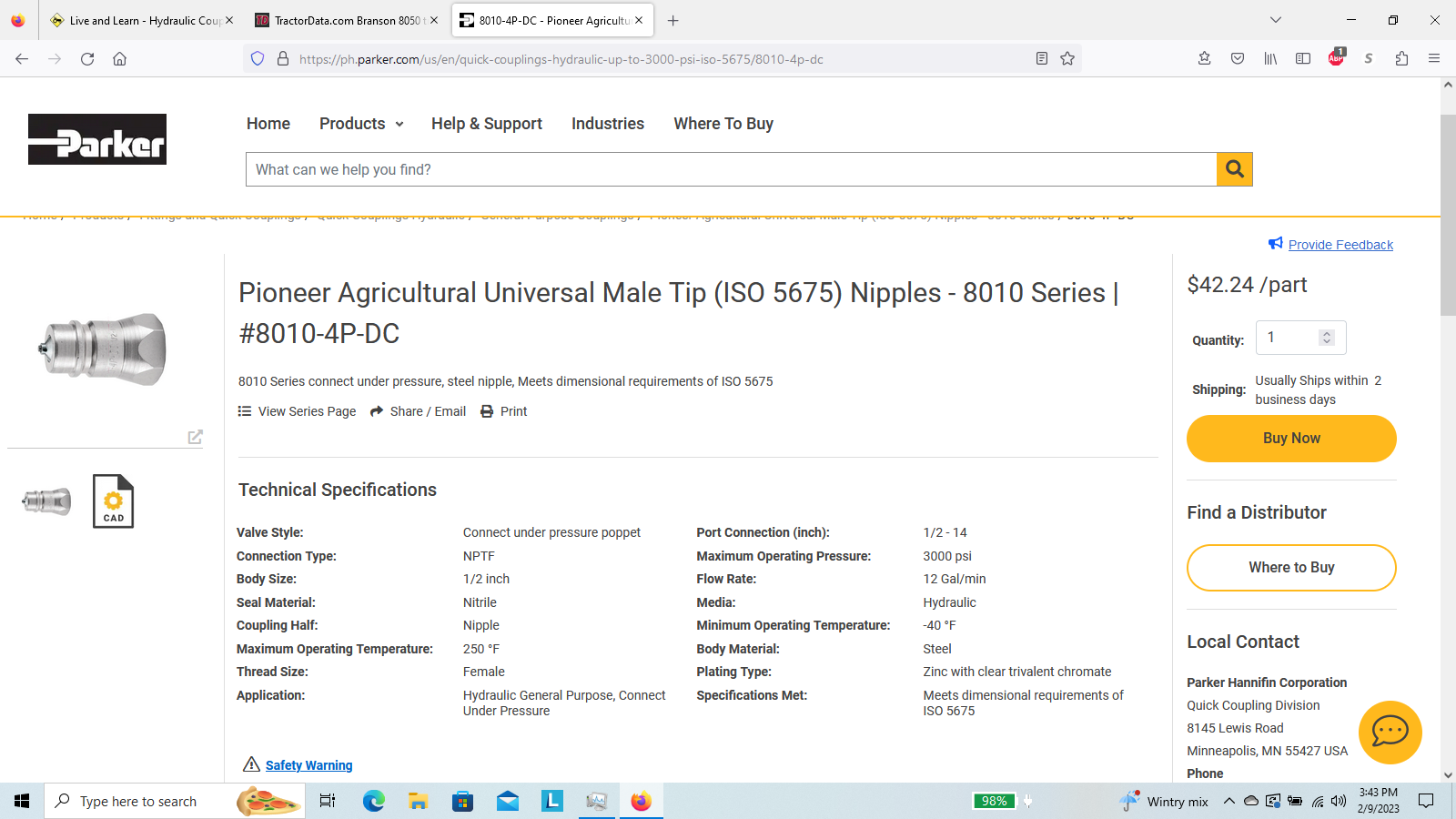Open a new browser tab
The image size is (1456, 819).
click(x=673, y=20)
